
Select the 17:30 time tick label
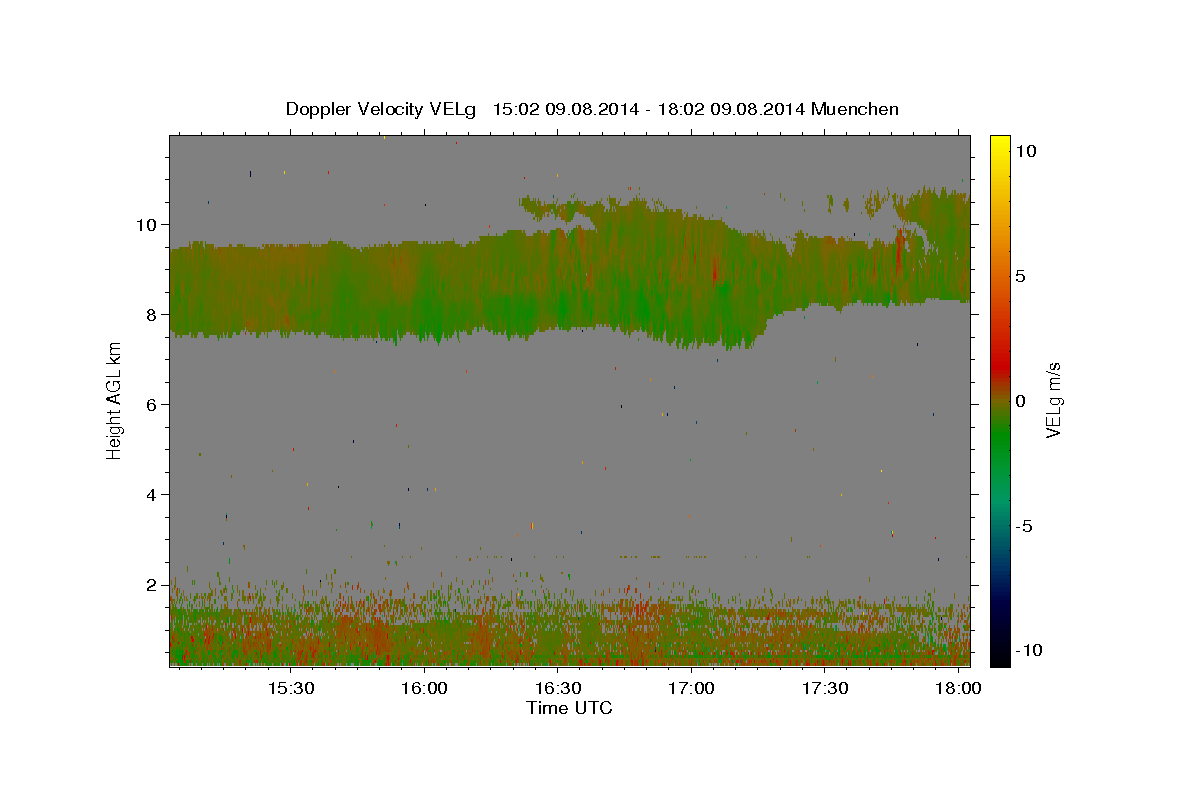click(825, 688)
